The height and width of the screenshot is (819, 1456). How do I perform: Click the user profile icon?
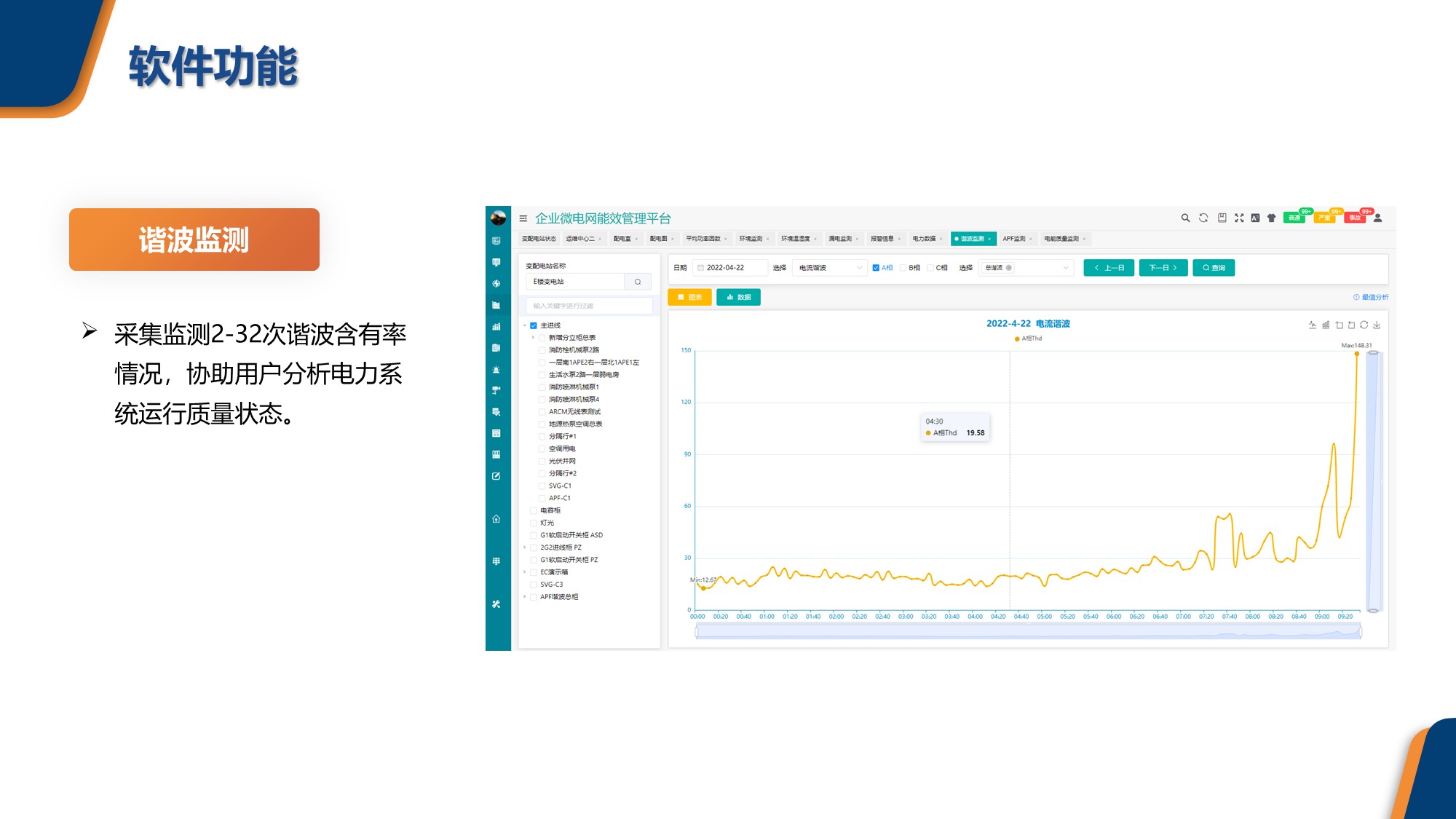(x=1377, y=218)
